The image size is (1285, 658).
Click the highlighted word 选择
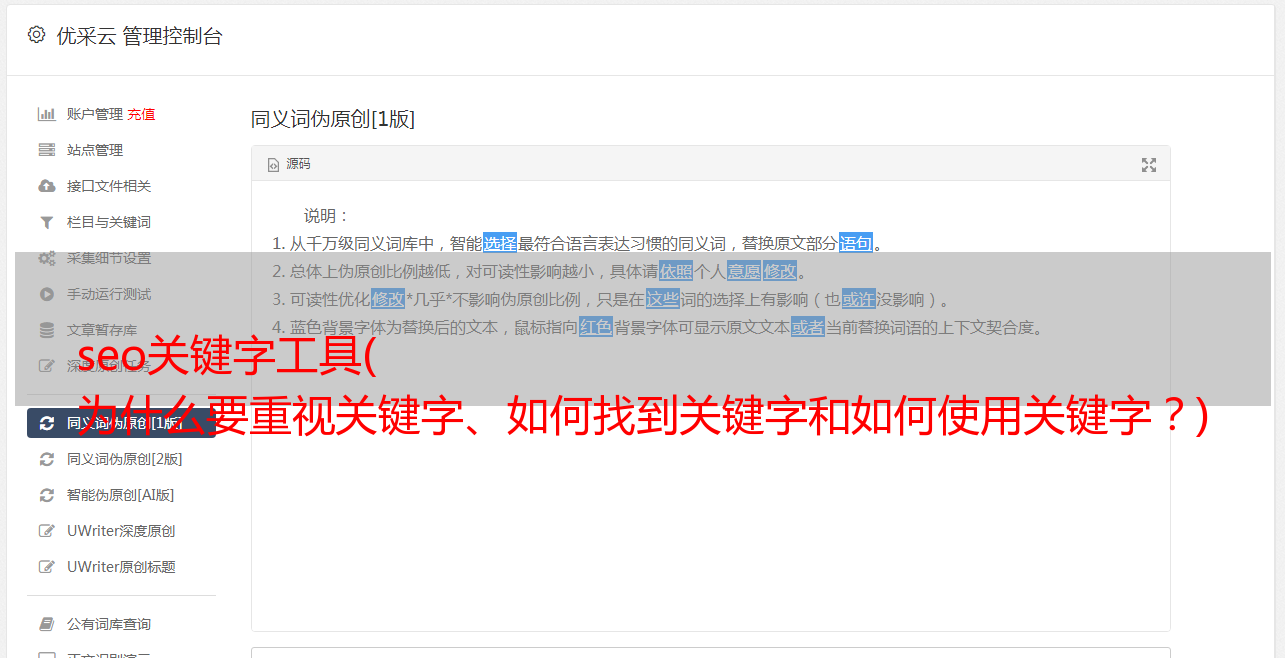[500, 243]
